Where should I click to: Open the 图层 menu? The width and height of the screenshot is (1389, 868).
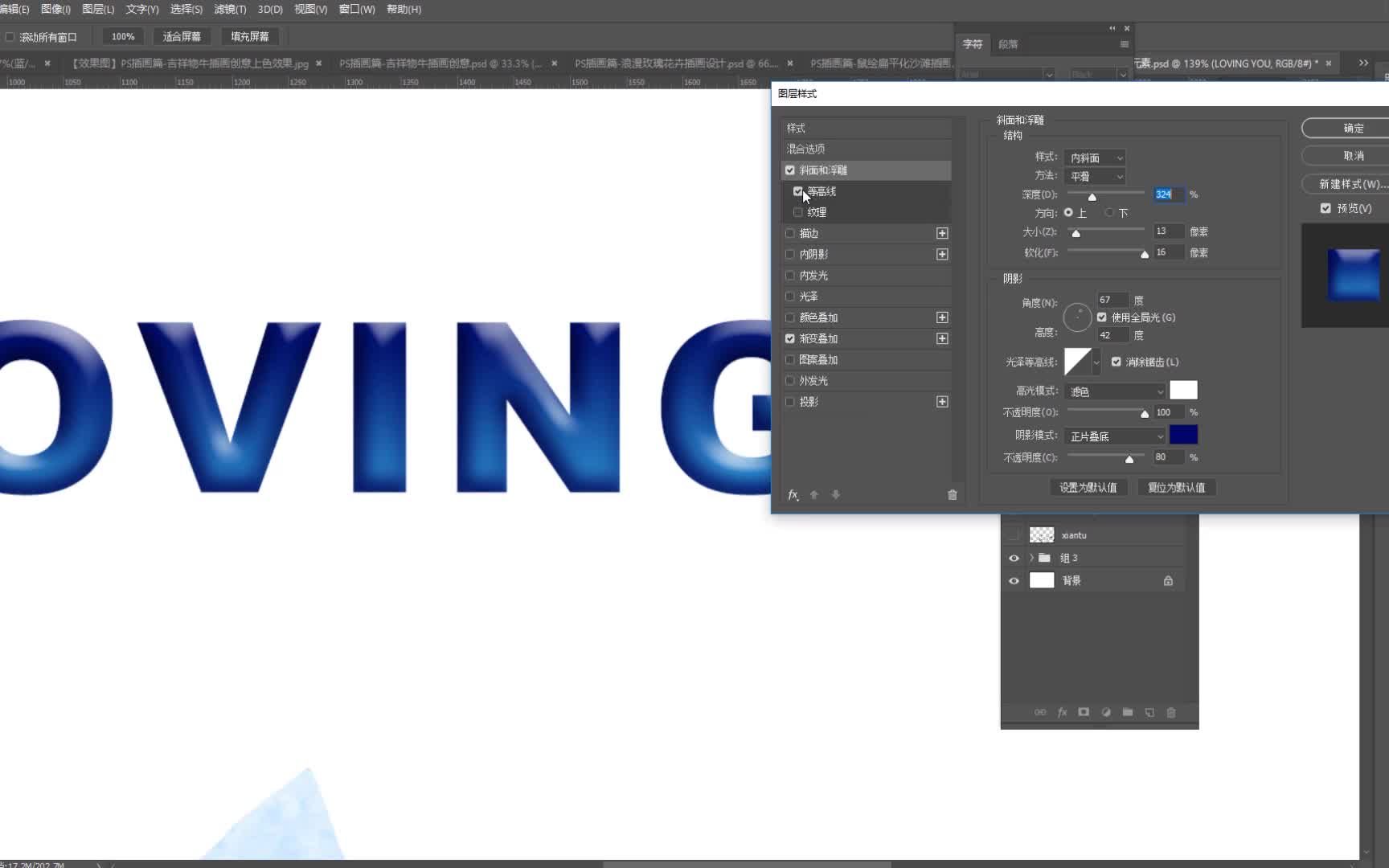(98, 10)
